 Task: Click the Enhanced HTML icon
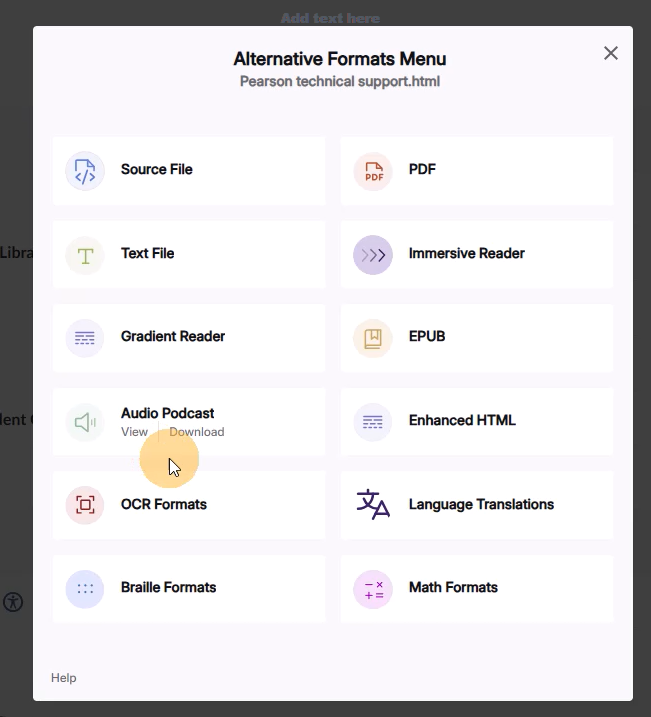373,422
